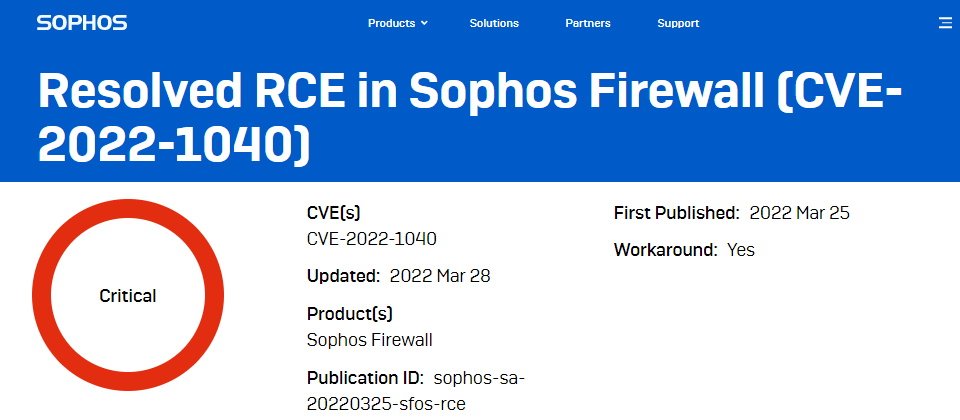Click the CVE(s) field label
The width and height of the screenshot is (960, 420).
tap(334, 212)
